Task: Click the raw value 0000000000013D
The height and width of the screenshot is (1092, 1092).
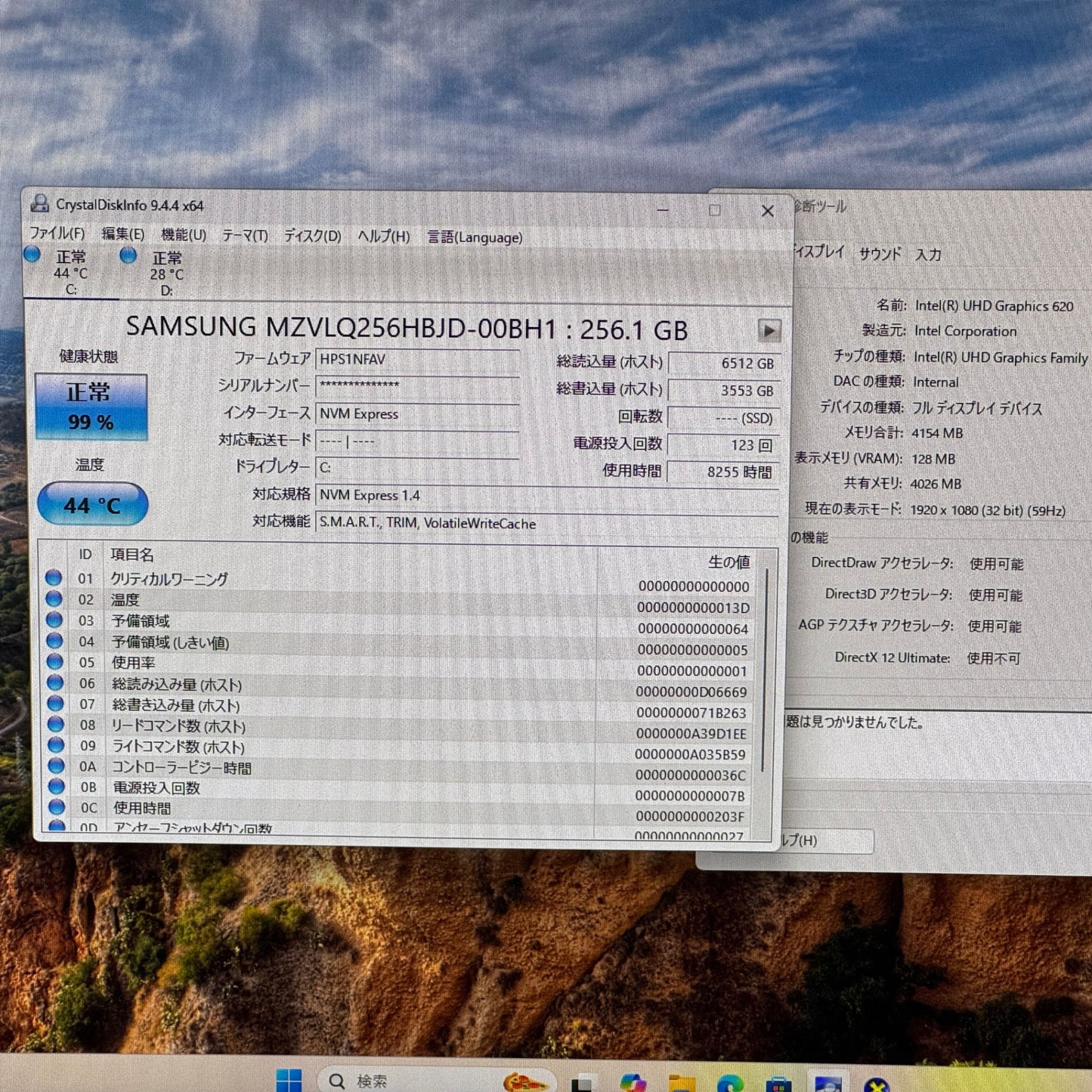Action: pos(693,608)
